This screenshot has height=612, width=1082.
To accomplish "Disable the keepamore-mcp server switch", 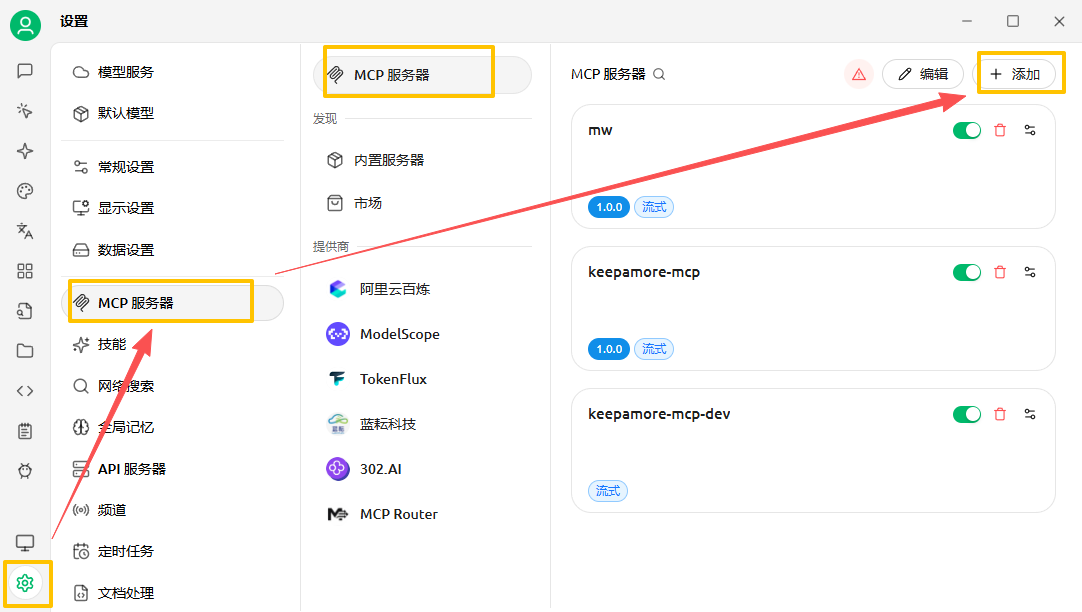I will pyautogui.click(x=967, y=273).
